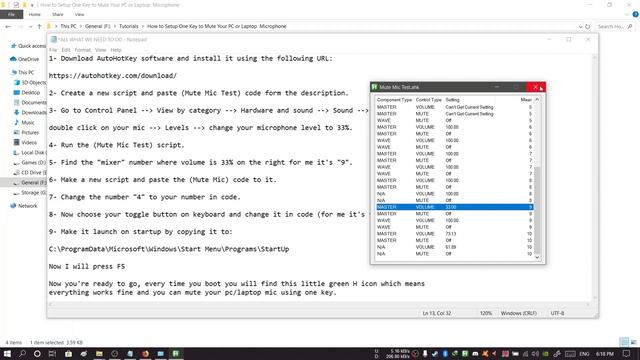Open Notepad Format menu
The image size is (640, 360).
point(82,50)
